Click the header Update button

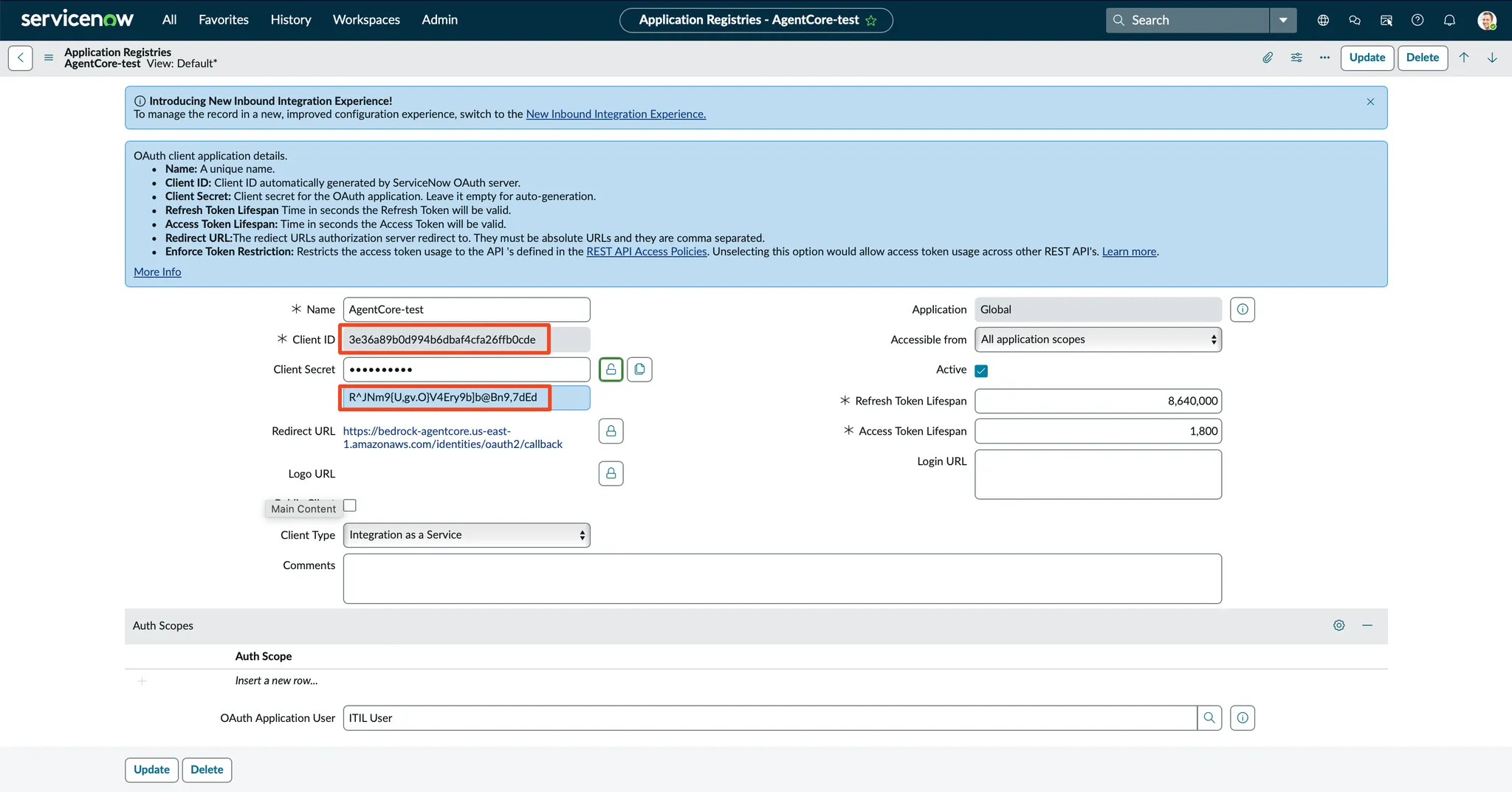click(x=1367, y=58)
